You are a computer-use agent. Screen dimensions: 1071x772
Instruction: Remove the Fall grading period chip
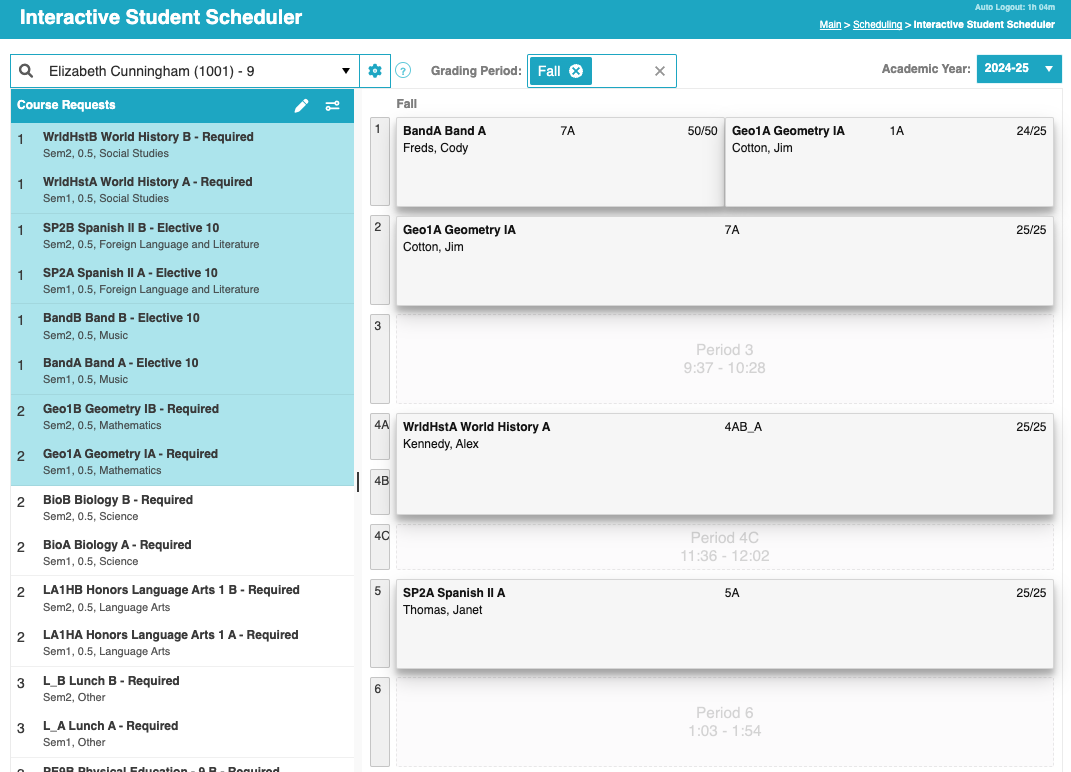[576, 71]
